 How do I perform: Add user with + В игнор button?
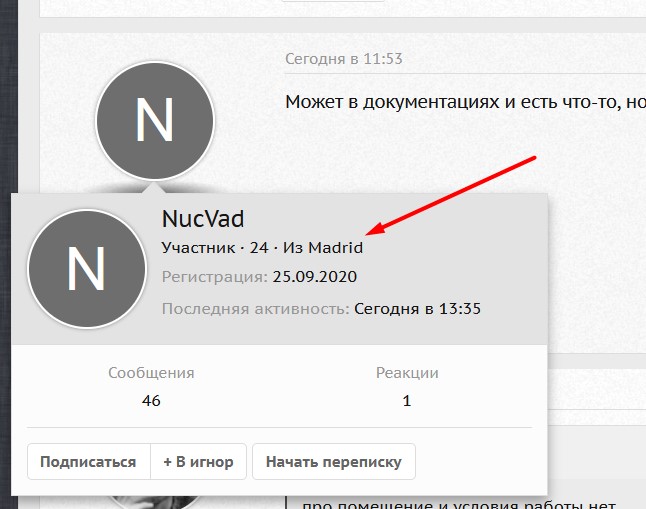click(x=199, y=462)
